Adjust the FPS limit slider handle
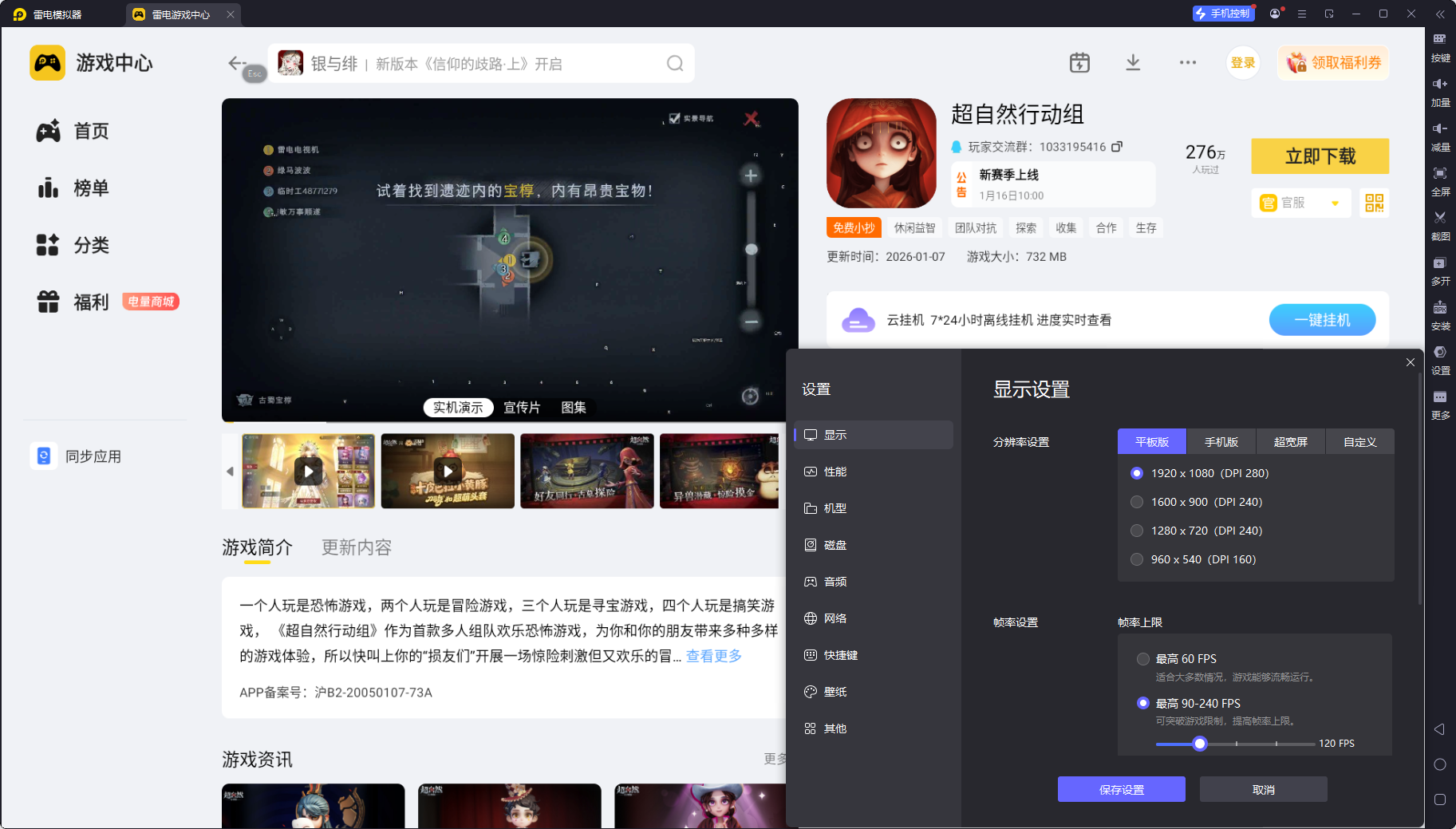1456x829 pixels. (1199, 744)
